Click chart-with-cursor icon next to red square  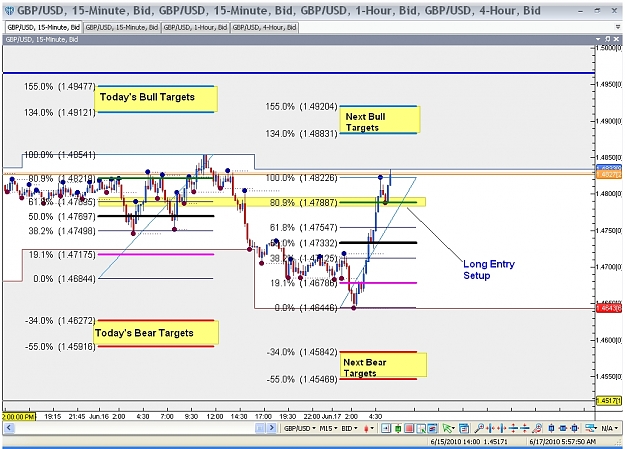pos(421,429)
